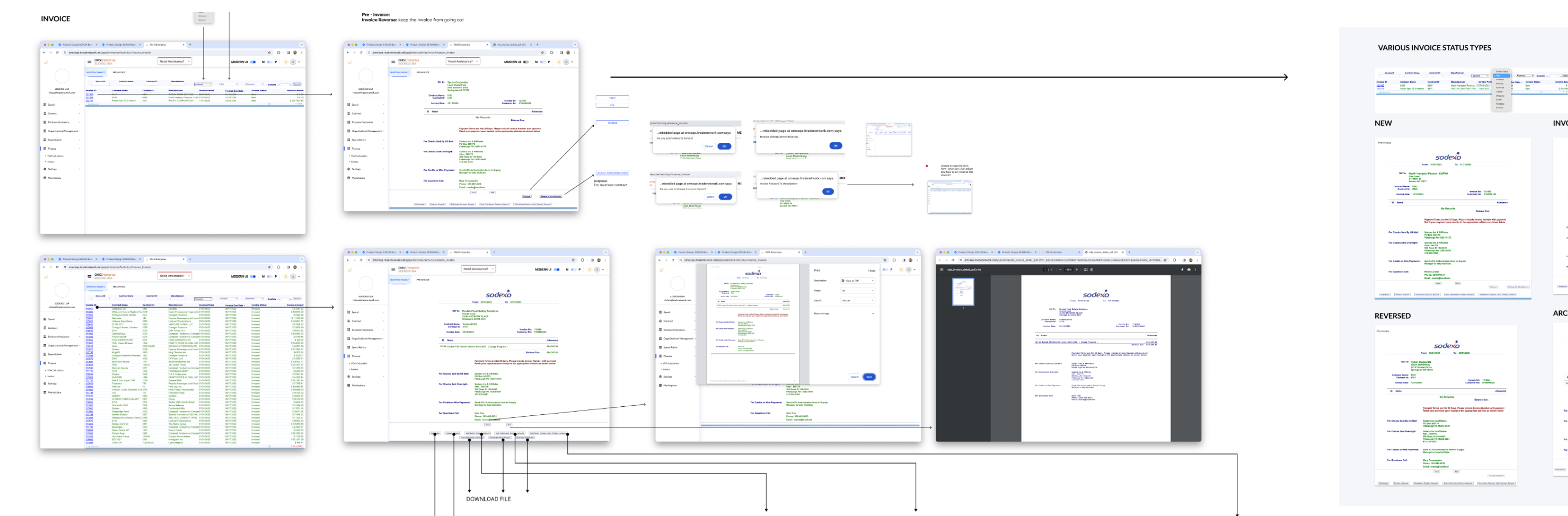Select MONTHLY INVOICE tab in top-left invoice window
Image resolution: width=1568 pixels, height=516 pixels.
(x=95, y=72)
